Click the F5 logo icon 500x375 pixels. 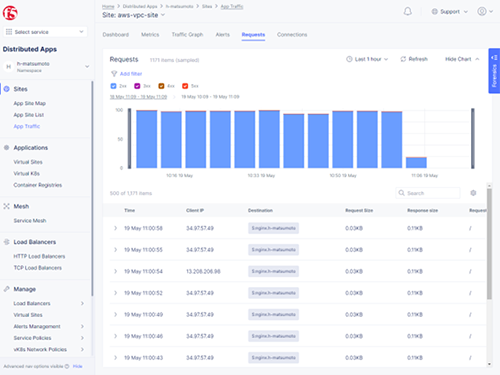point(10,13)
